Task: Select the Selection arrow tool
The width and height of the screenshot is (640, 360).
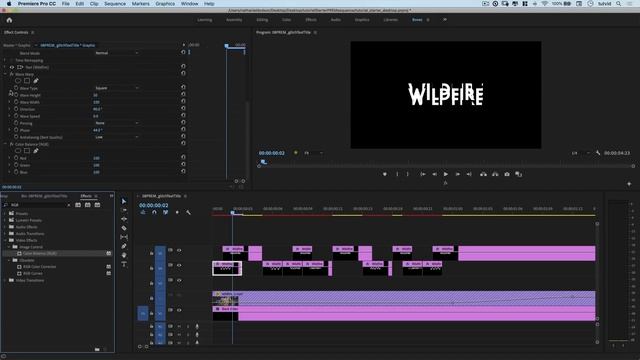Action: pos(124,201)
